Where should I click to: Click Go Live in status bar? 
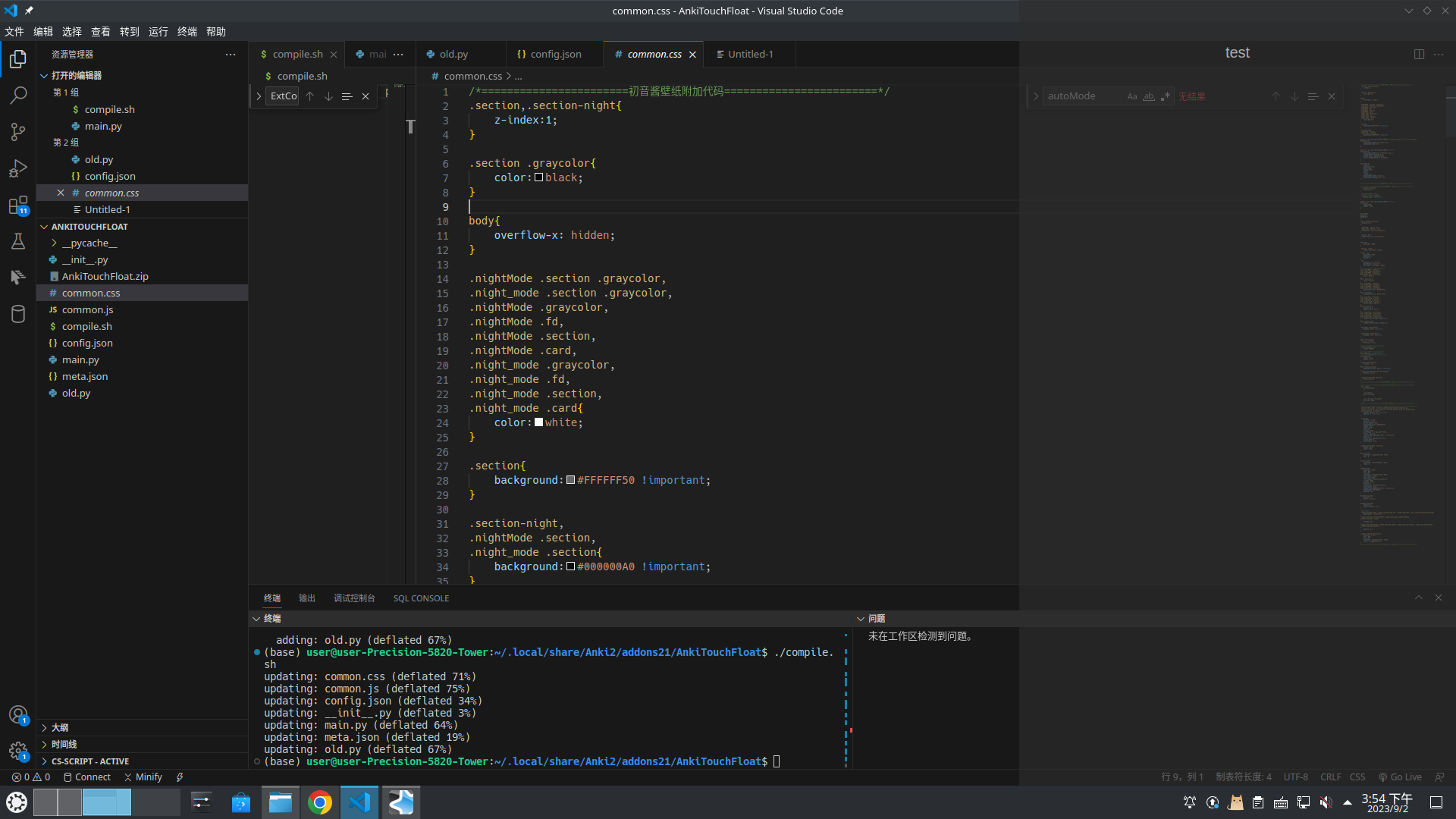(x=1400, y=777)
